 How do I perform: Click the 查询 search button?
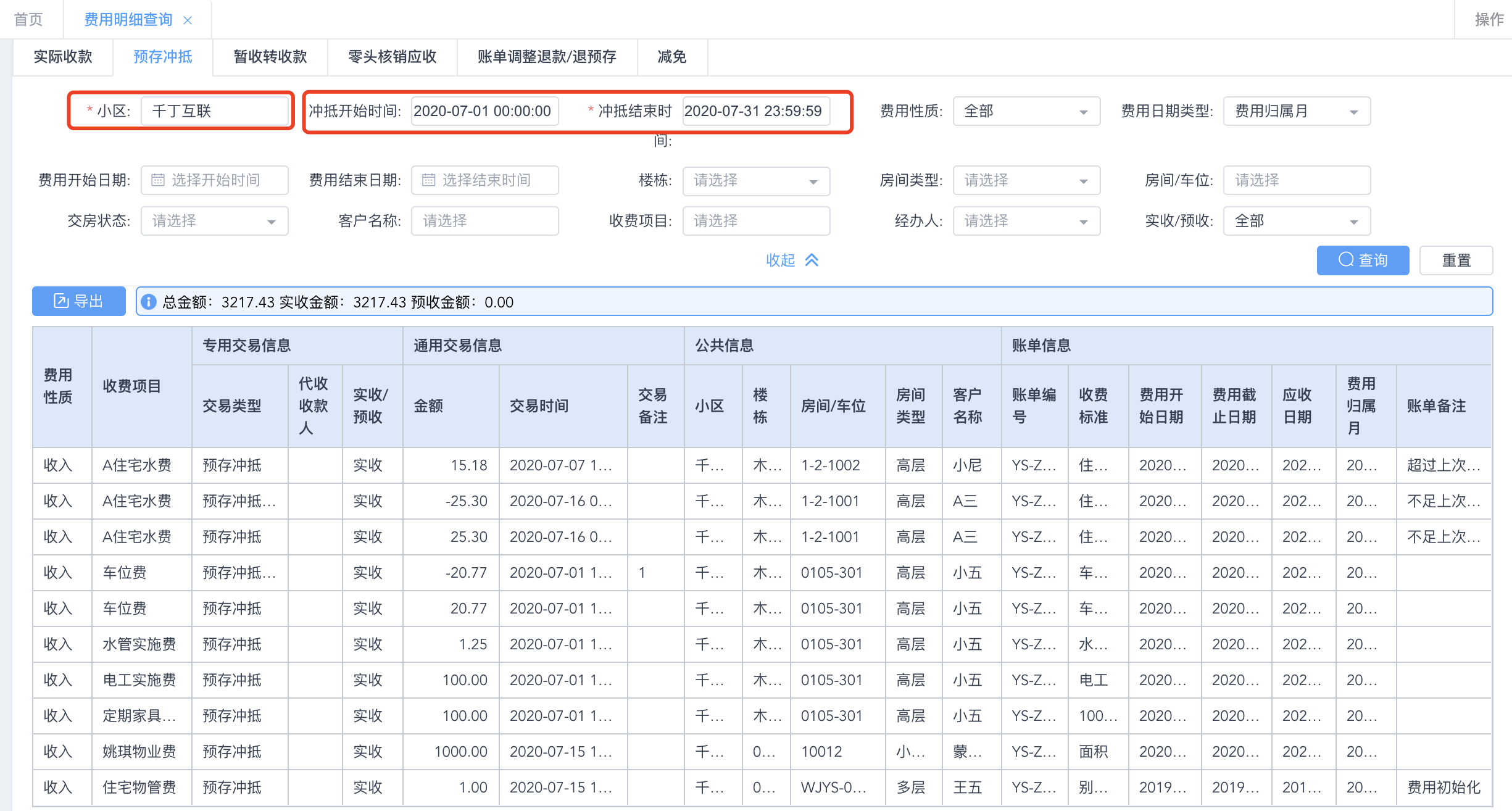[x=1363, y=260]
